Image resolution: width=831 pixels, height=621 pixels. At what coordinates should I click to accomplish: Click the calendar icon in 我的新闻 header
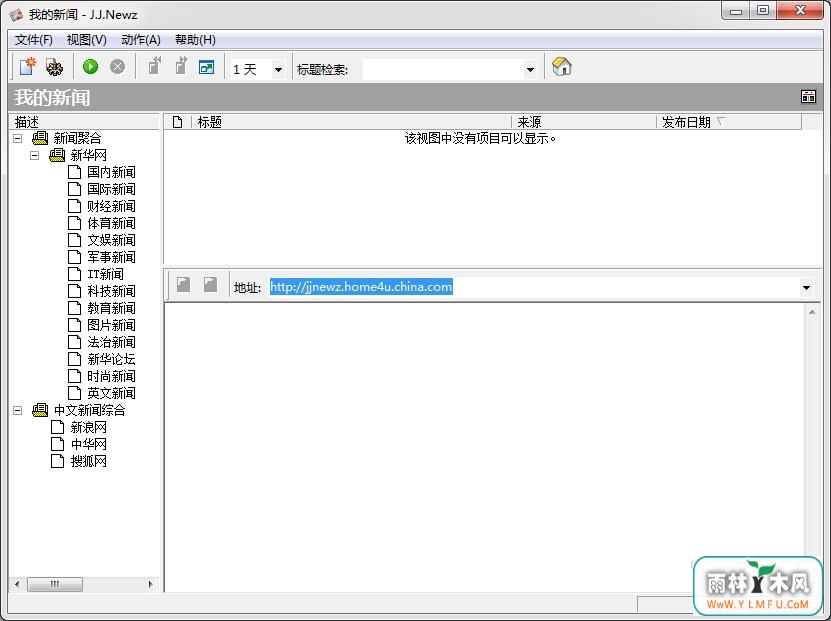point(808,96)
